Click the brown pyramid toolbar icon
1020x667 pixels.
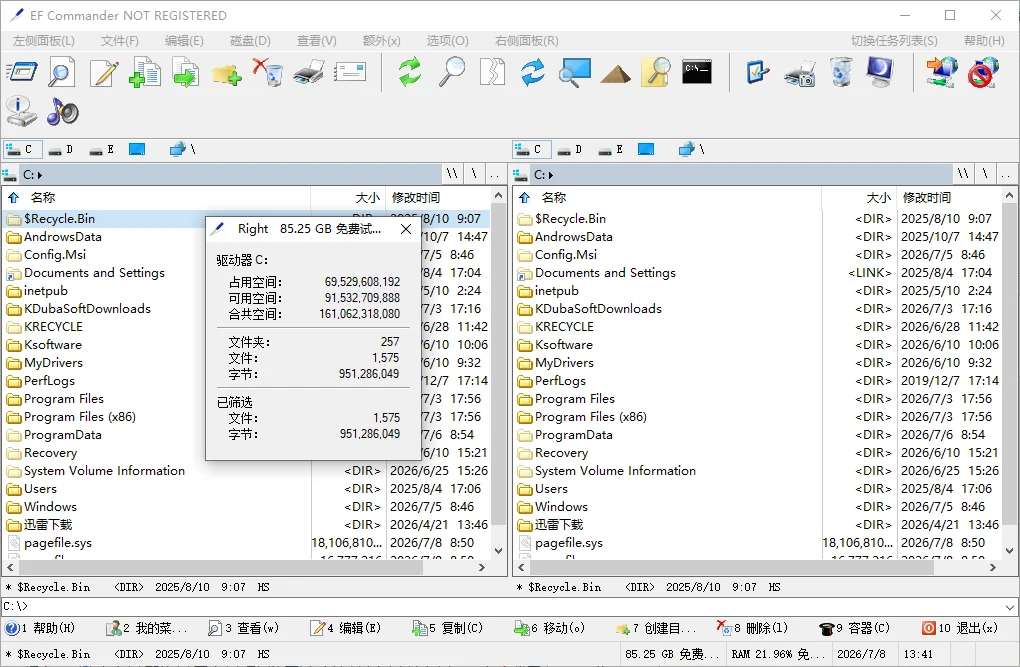615,74
